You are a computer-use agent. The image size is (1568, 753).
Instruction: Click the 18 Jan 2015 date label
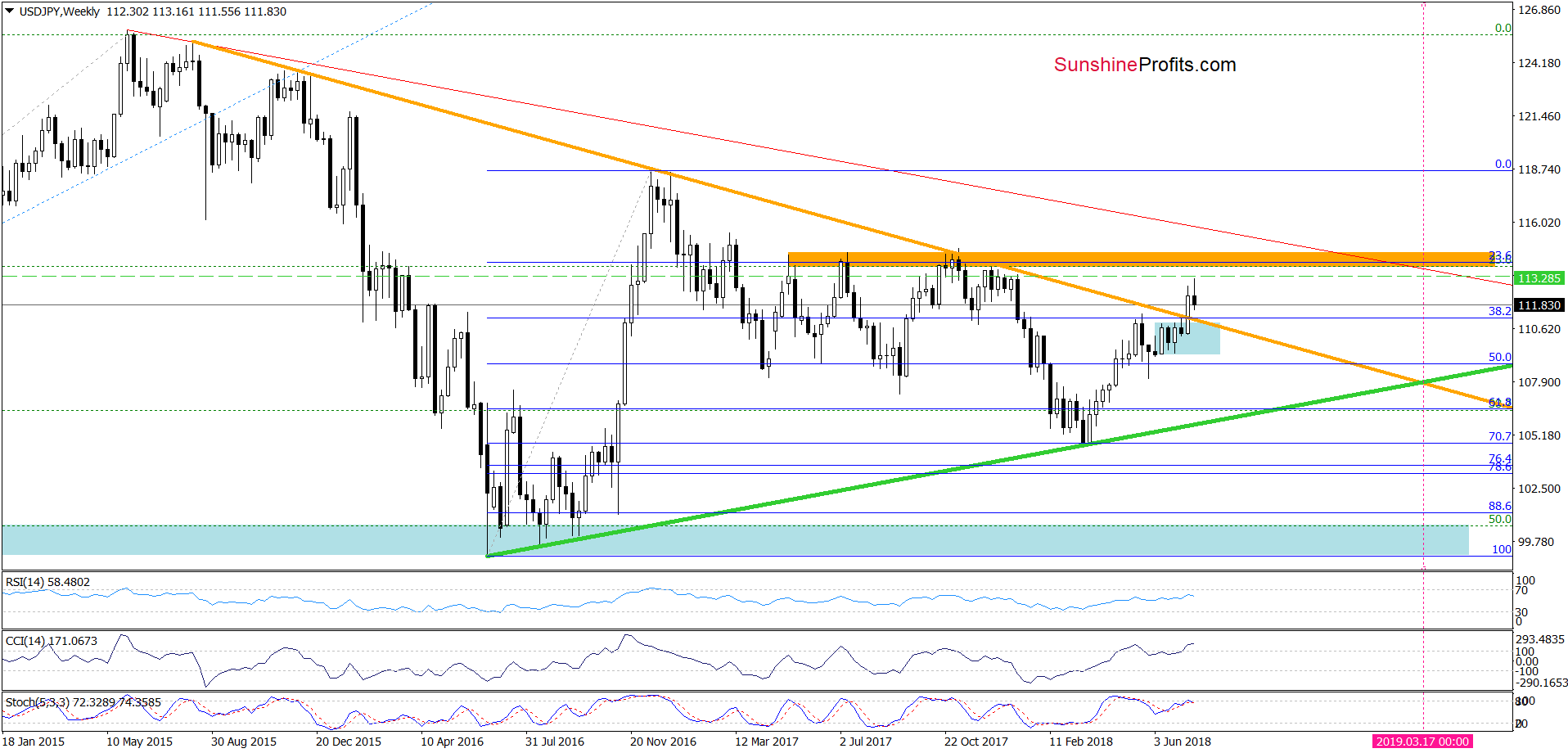point(34,742)
